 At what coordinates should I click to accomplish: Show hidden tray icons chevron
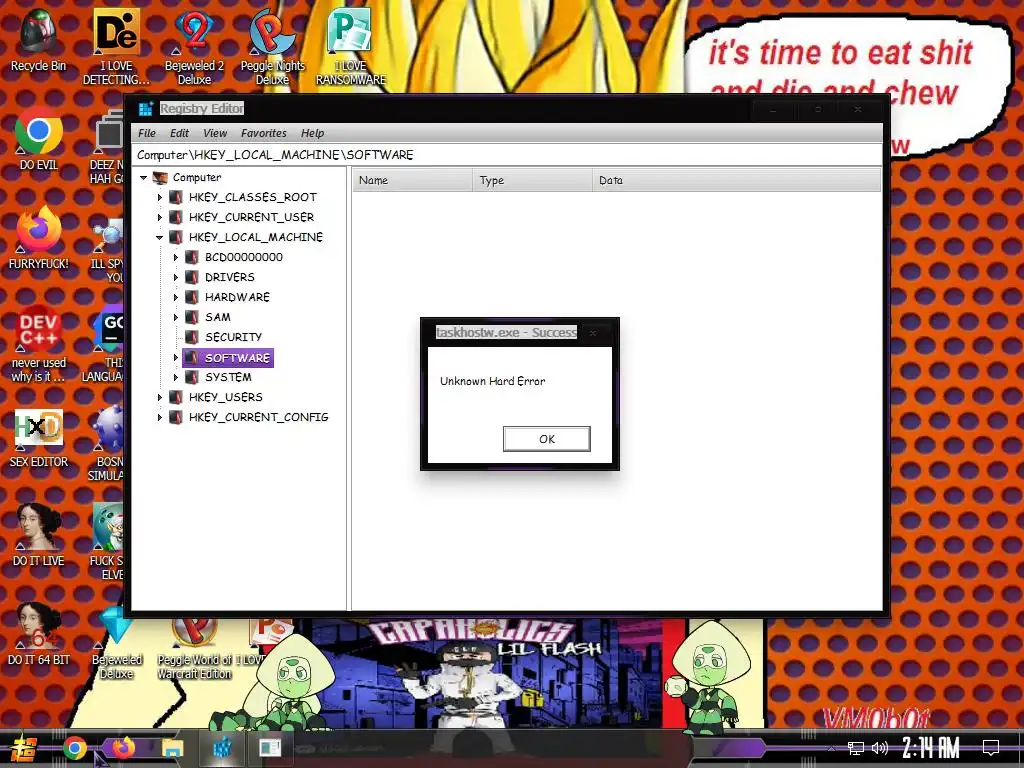pyautogui.click(x=831, y=748)
